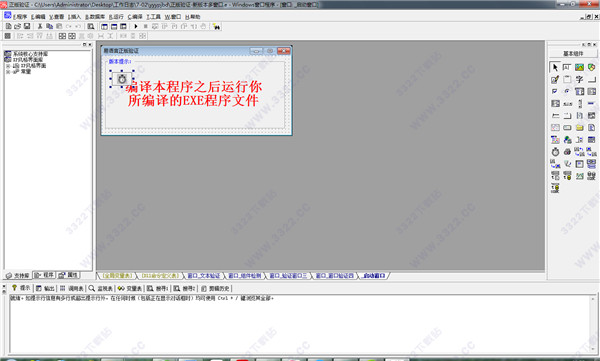Image resolution: width=600 pixels, height=361 pixels.
Task: Click the Open file toolbar icon
Action: 17,26
